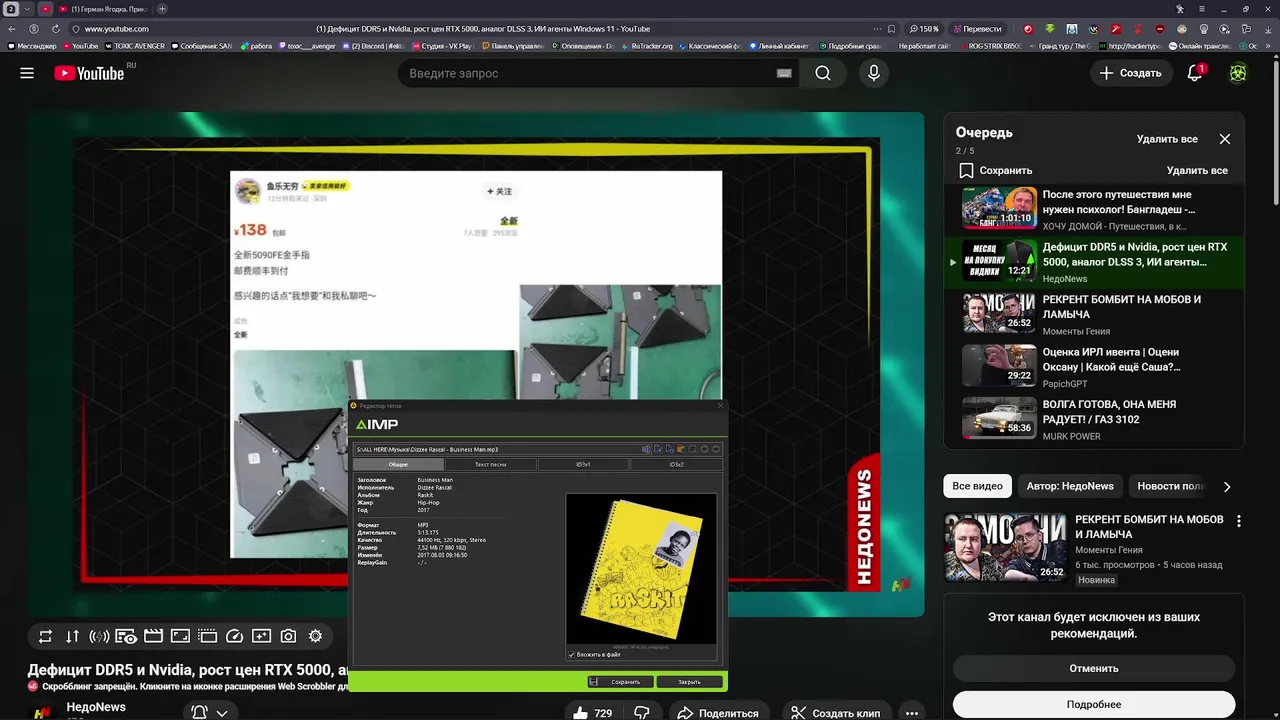Click Удалить все at top of queue
The width and height of the screenshot is (1280, 720).
tap(1166, 139)
